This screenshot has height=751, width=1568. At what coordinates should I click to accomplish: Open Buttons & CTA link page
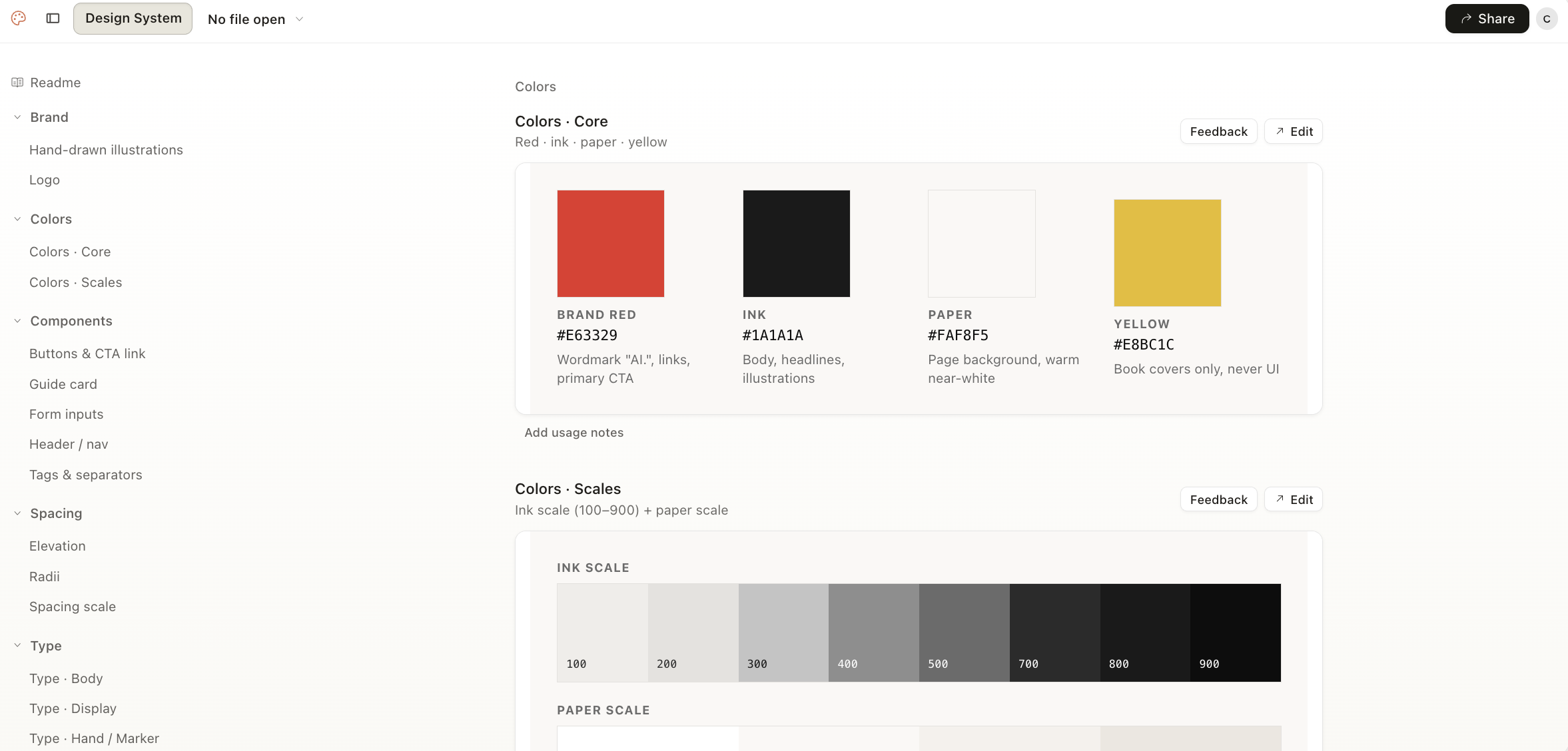(87, 354)
